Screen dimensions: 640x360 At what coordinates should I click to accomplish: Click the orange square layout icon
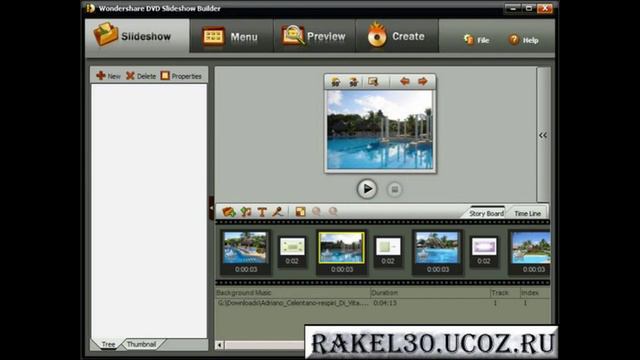pos(300,211)
